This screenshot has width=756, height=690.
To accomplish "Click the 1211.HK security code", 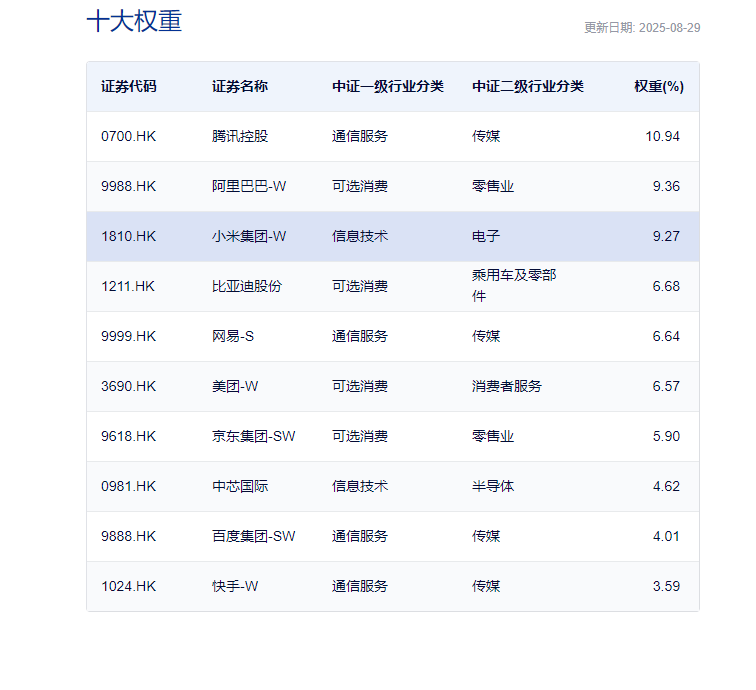I will click(x=128, y=286).
